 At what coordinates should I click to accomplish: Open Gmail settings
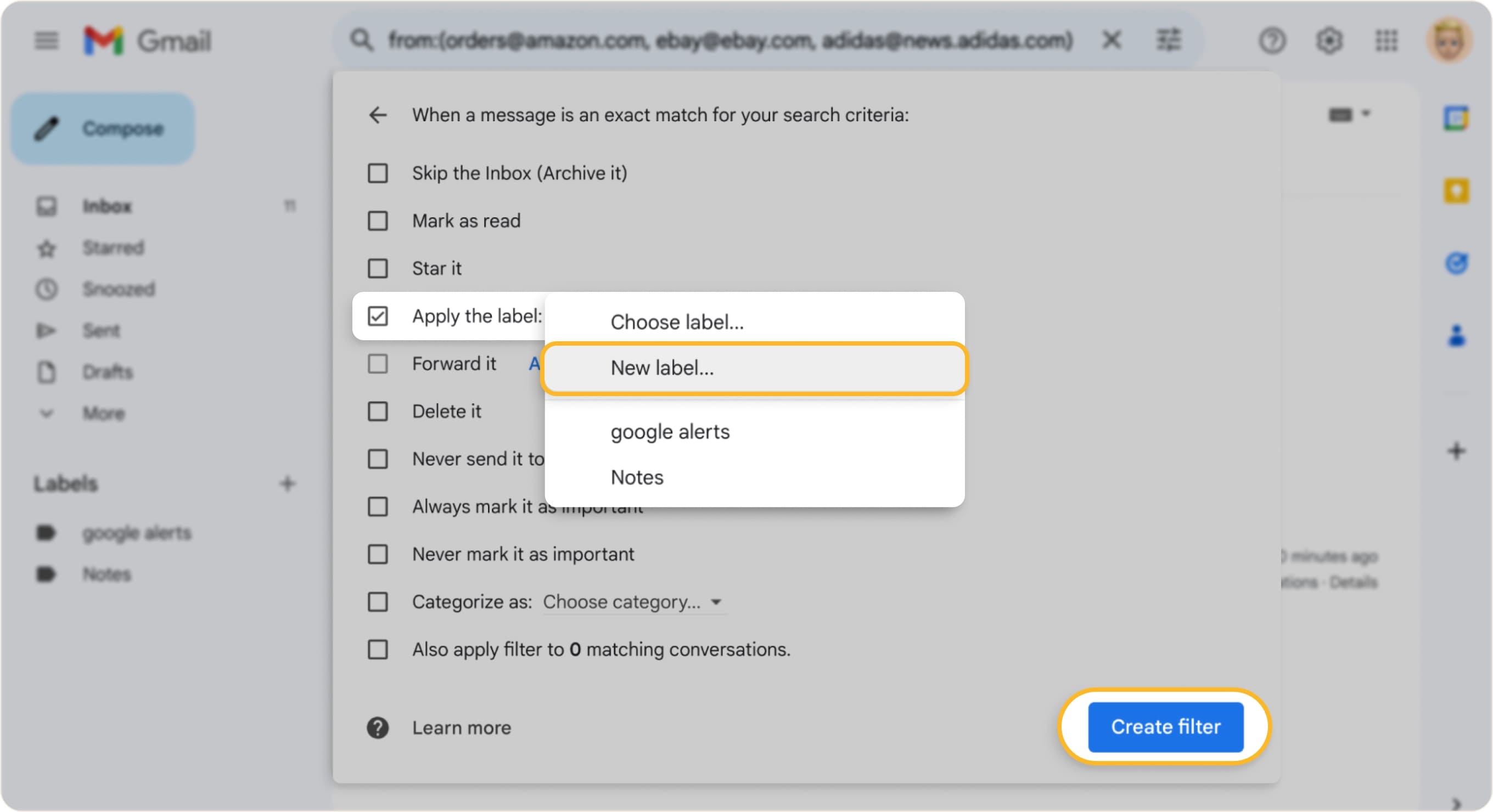click(x=1330, y=40)
